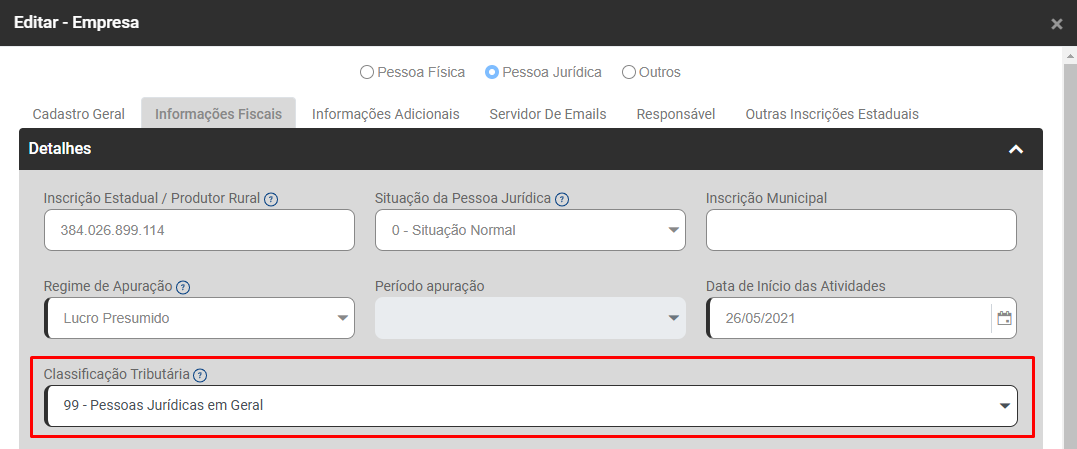The width and height of the screenshot is (1077, 449).
Task: Expand Regime de Apuração dropdown
Action: 199,318
